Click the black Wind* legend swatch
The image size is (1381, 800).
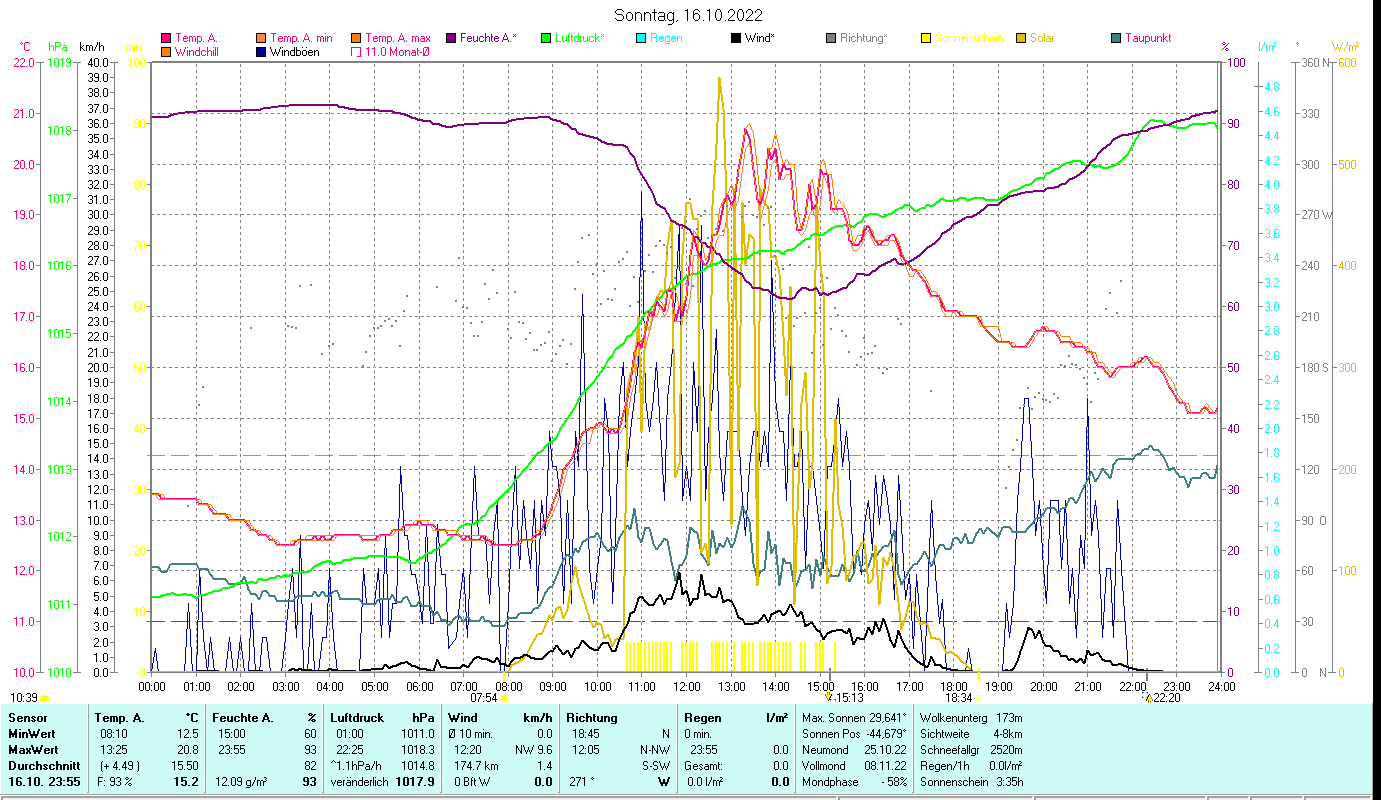(736, 38)
